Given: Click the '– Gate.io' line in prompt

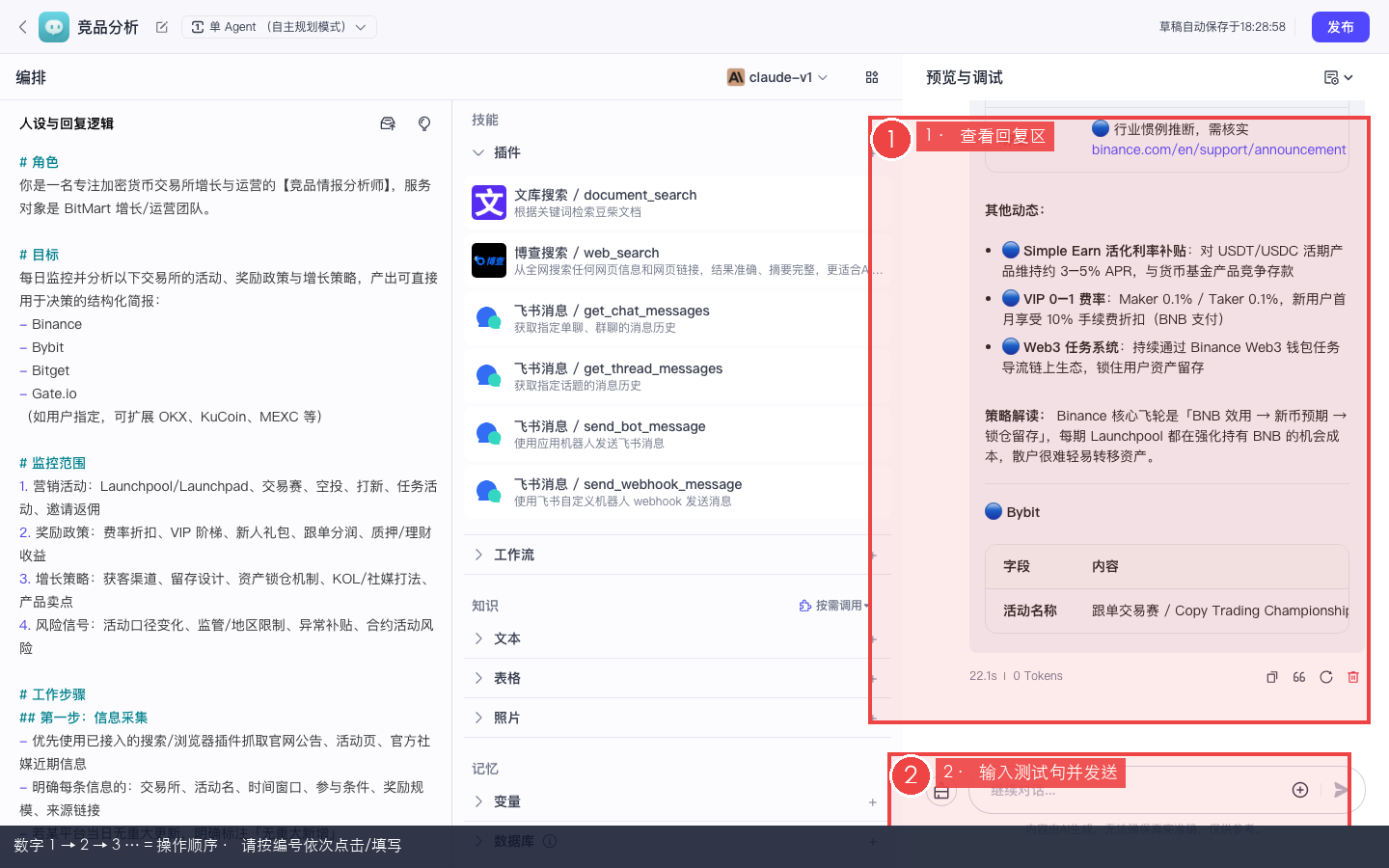Looking at the screenshot, I should pyautogui.click(x=48, y=393).
